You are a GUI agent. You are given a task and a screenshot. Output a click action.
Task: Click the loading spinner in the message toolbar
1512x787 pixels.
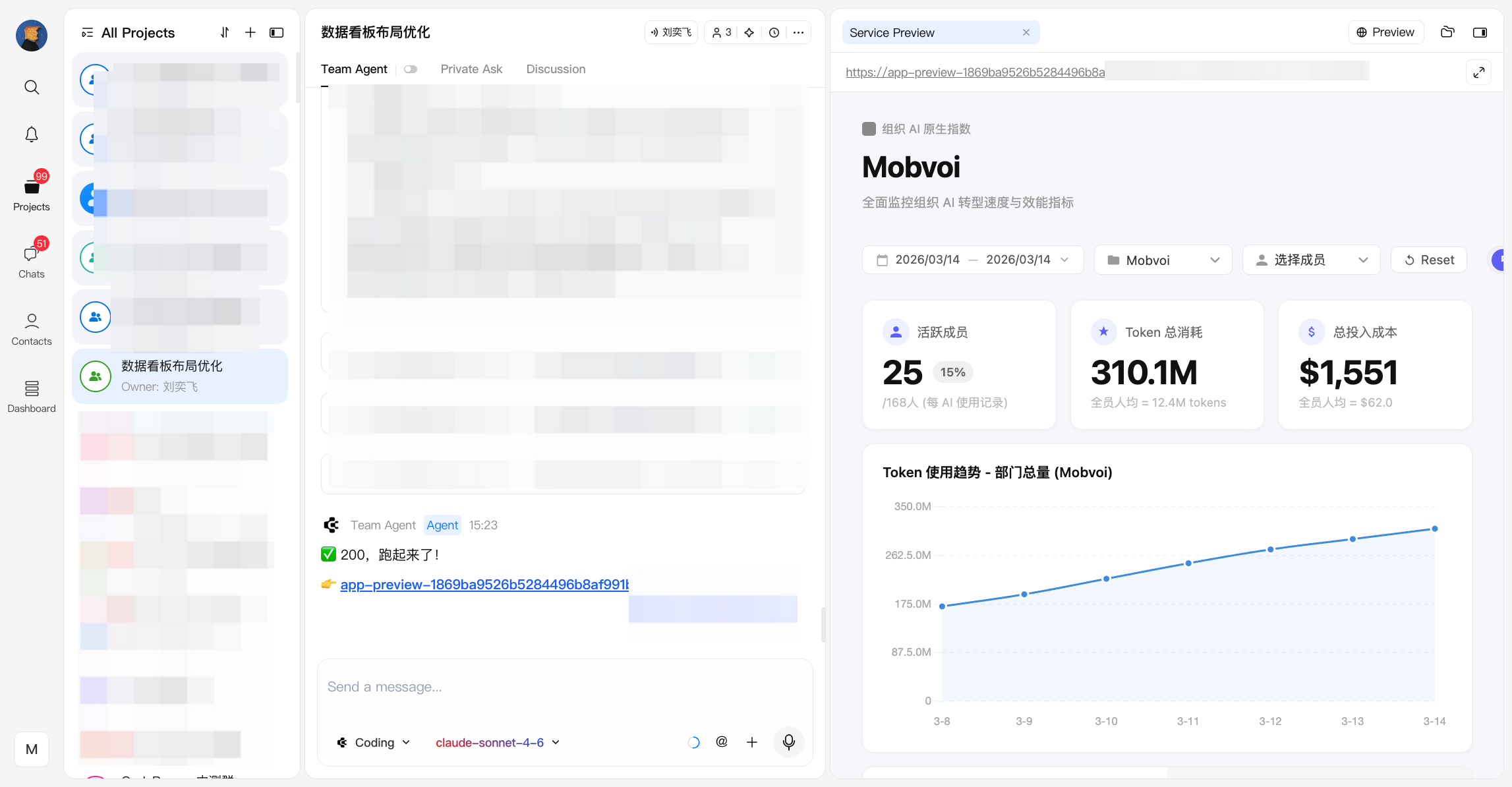[693, 743]
